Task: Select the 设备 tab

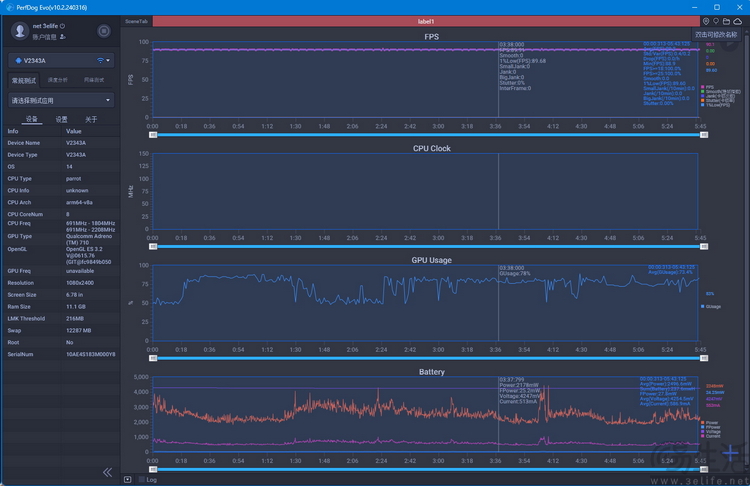Action: coord(32,119)
